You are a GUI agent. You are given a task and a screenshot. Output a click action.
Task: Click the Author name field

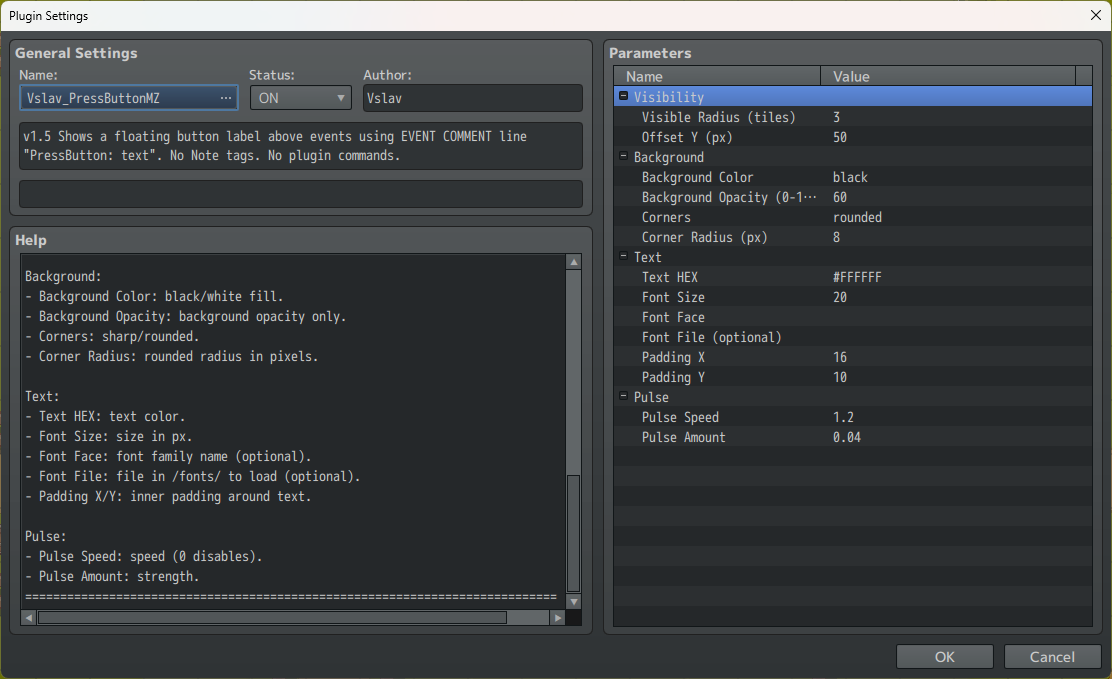[470, 97]
